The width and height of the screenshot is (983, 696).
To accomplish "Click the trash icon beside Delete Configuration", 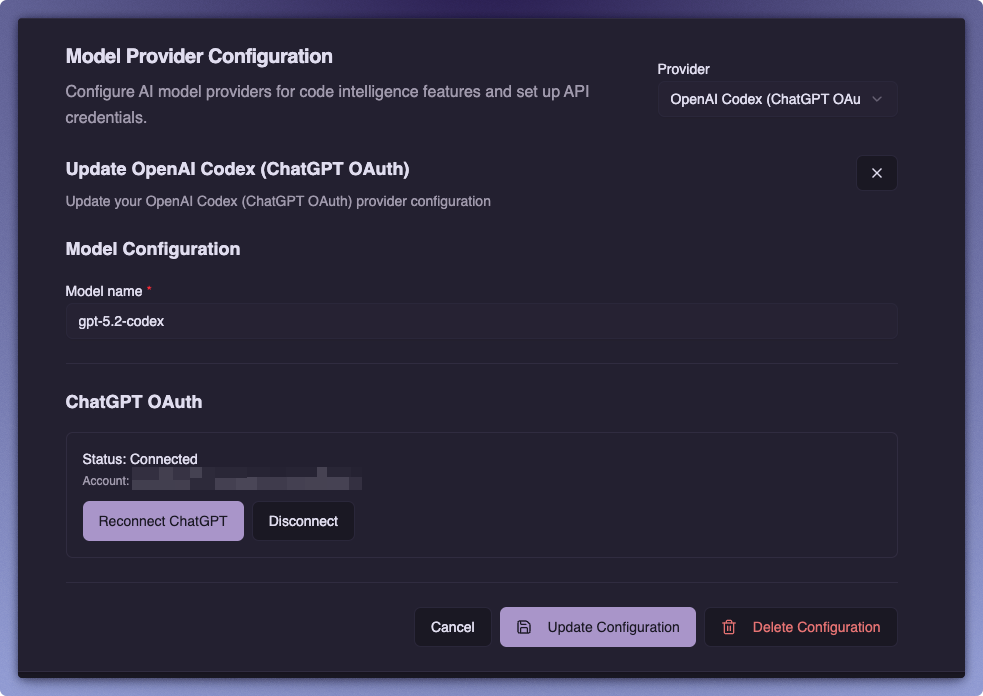I will pos(729,626).
